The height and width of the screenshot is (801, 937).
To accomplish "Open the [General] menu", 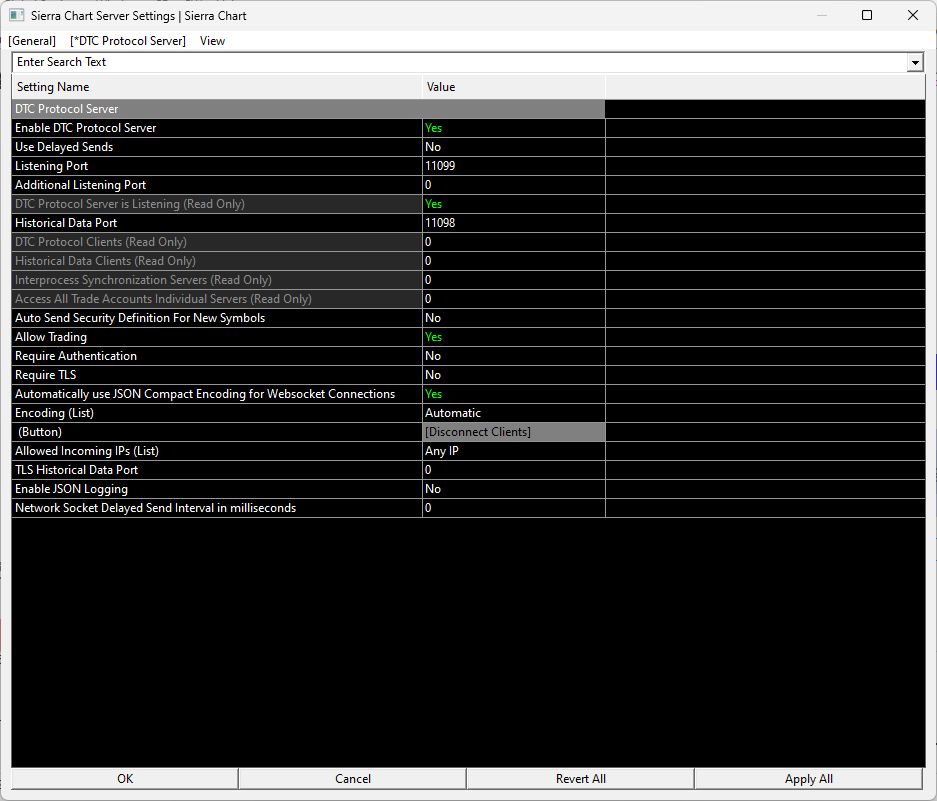I will [x=32, y=41].
